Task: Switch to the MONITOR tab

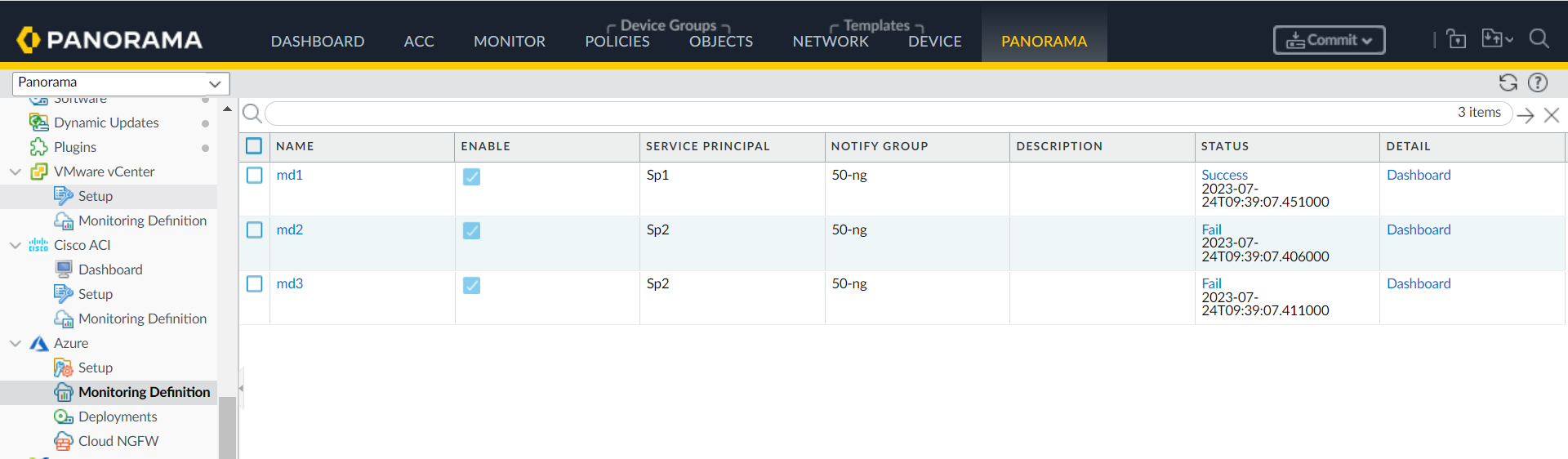Action: tap(509, 41)
